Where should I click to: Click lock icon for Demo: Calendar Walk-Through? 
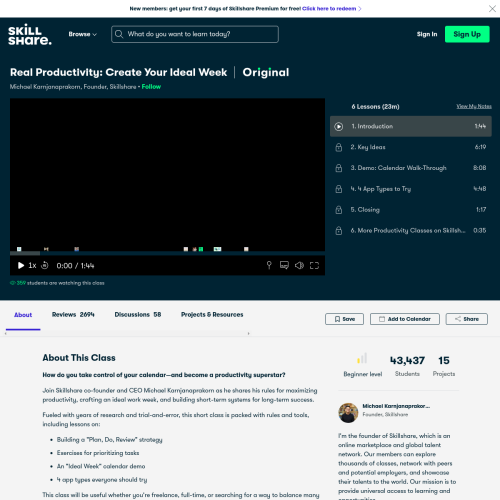339,168
